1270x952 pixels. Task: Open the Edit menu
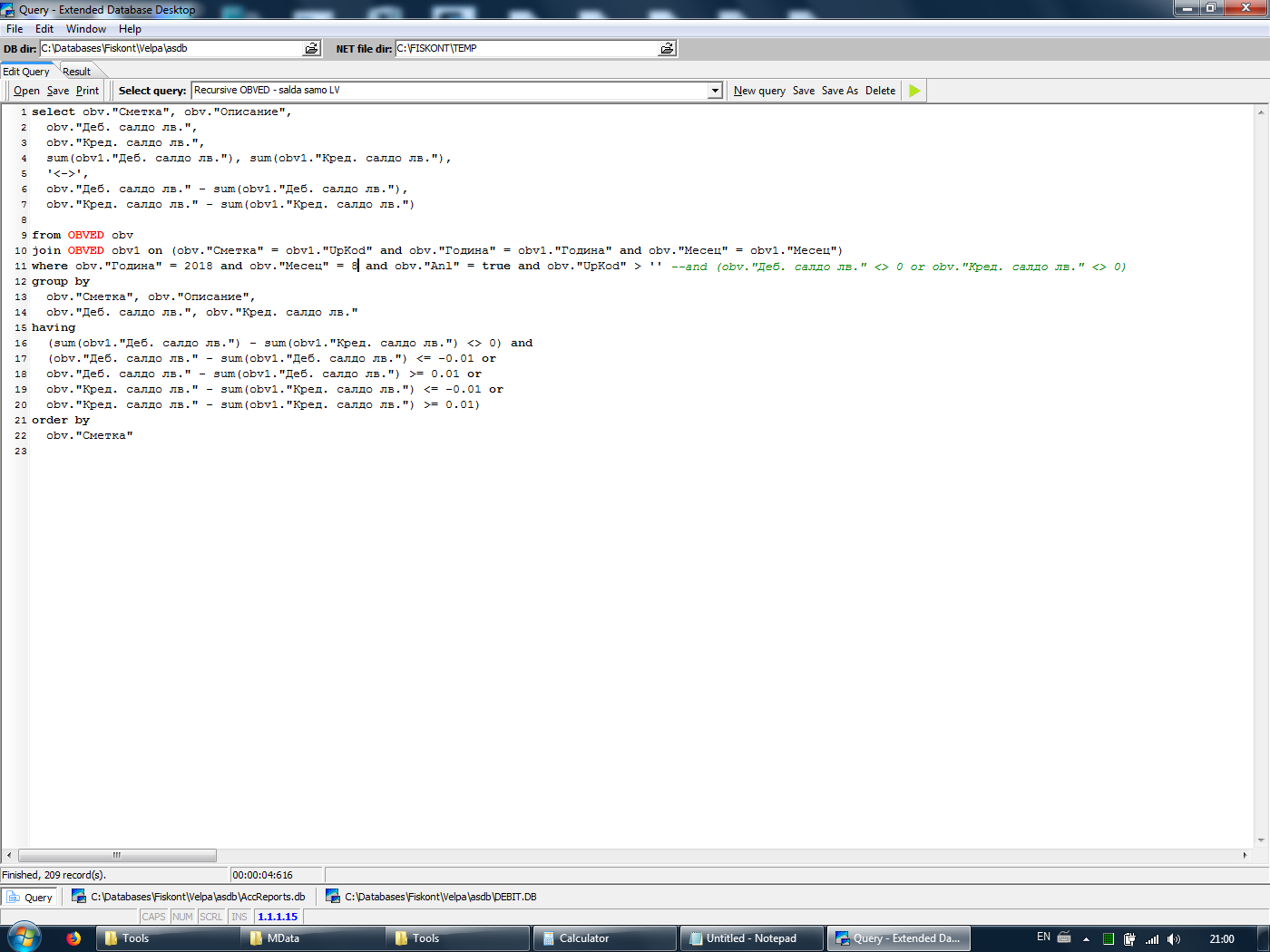[44, 29]
